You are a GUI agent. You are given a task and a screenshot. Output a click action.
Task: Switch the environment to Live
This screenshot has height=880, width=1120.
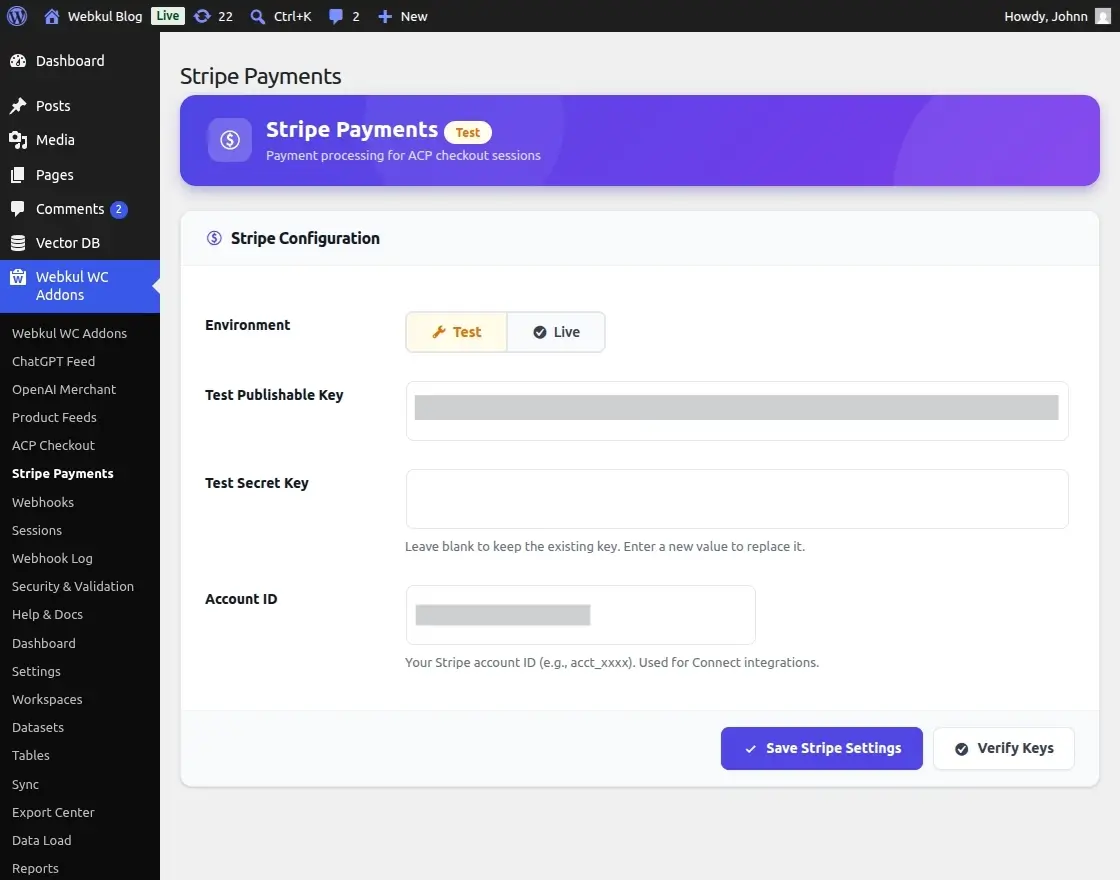point(556,332)
